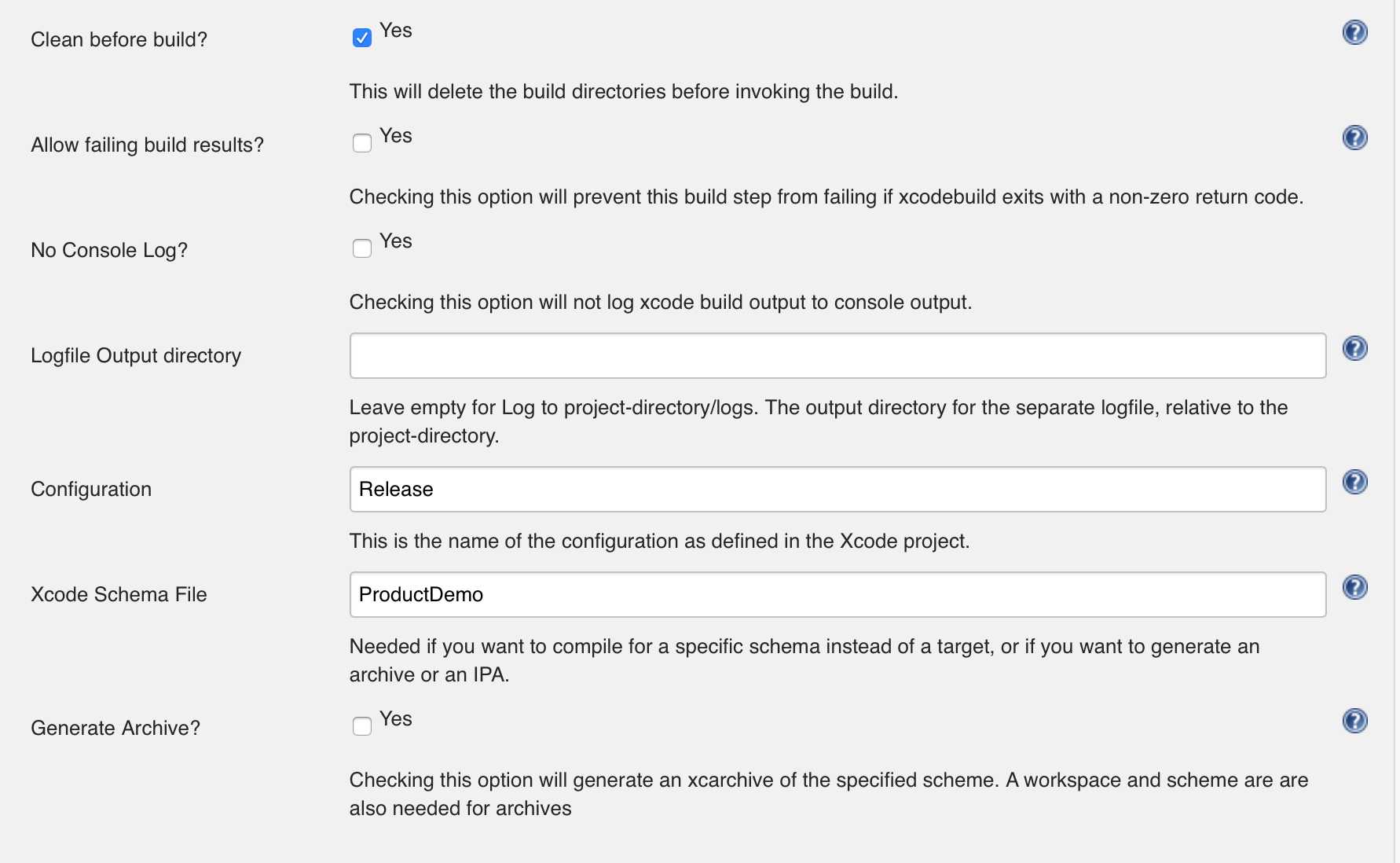Enable Allow failing build results checkbox

pos(362,143)
